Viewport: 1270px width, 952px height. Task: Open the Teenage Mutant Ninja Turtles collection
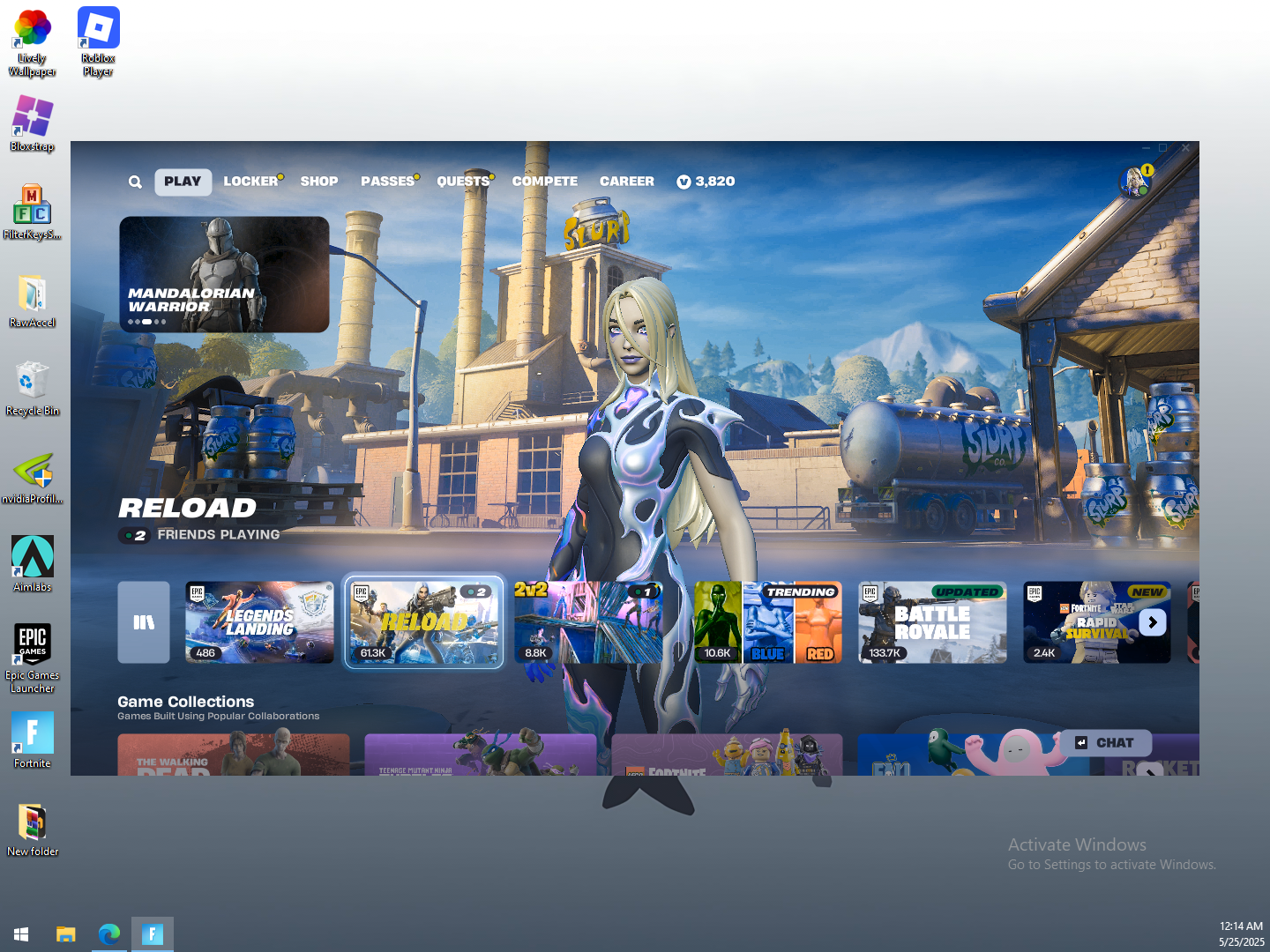(x=481, y=755)
